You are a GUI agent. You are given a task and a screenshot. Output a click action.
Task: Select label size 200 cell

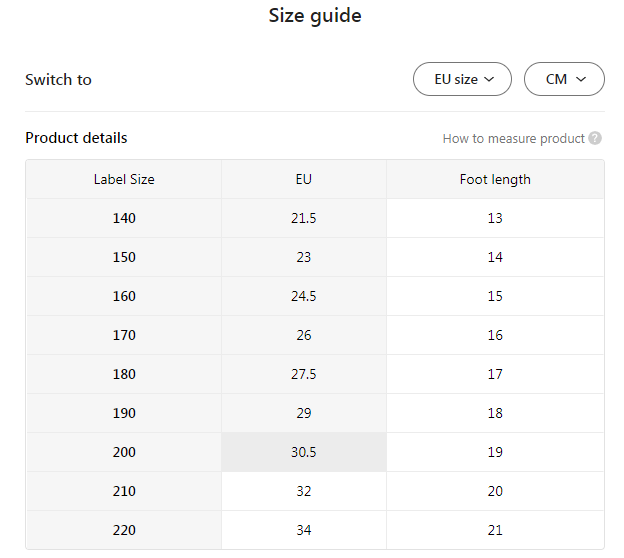pyautogui.click(x=124, y=452)
